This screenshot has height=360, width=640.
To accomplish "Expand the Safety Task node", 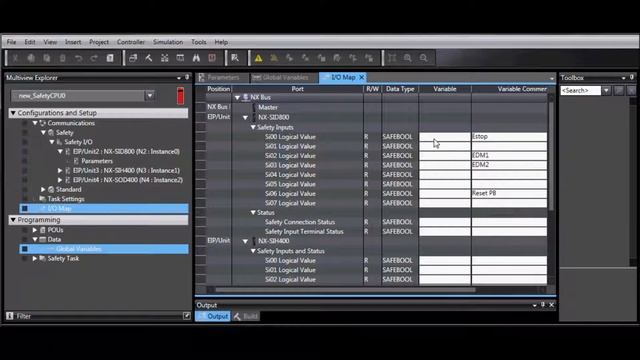I will [35, 258].
